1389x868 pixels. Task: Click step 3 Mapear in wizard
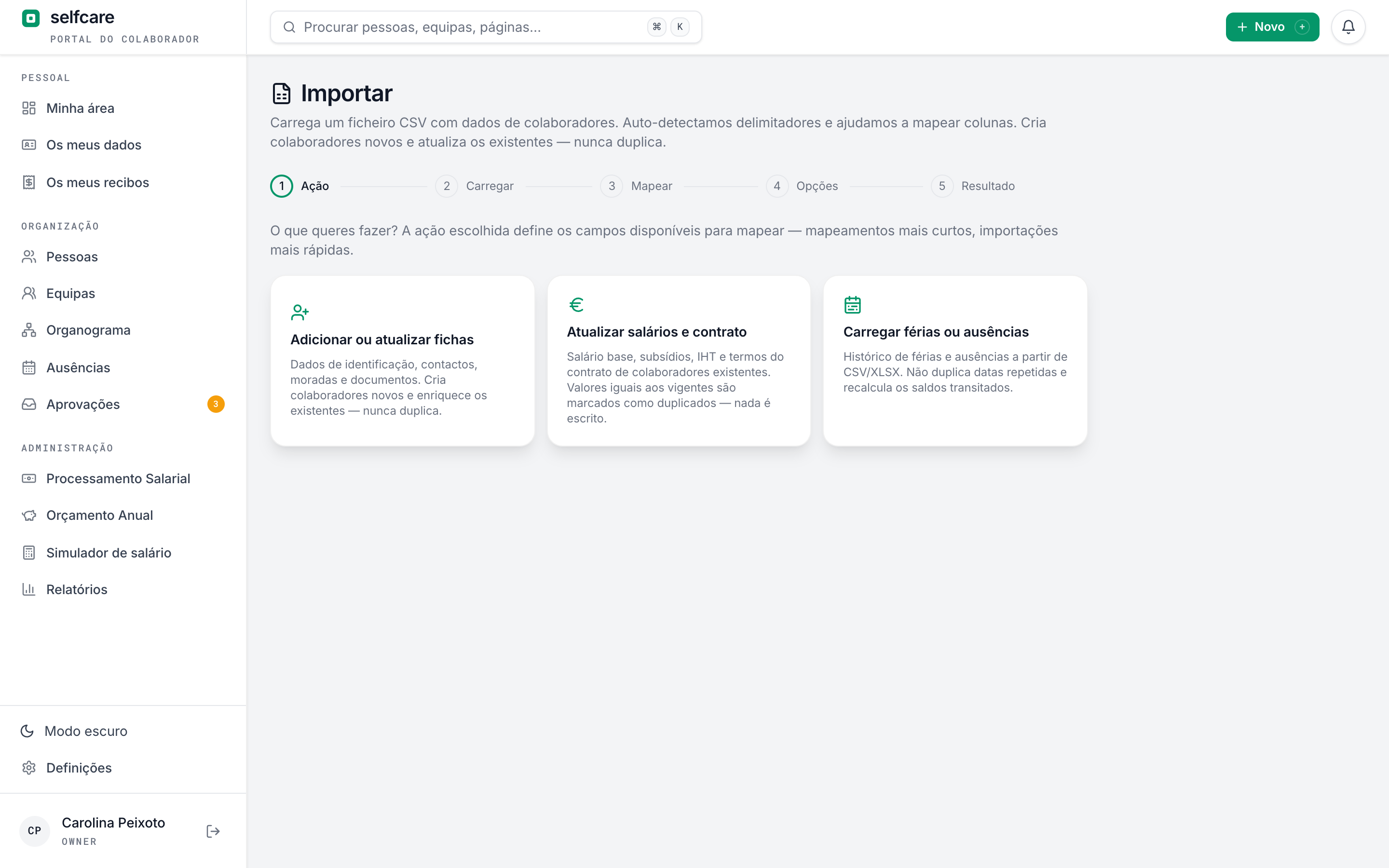tap(636, 186)
